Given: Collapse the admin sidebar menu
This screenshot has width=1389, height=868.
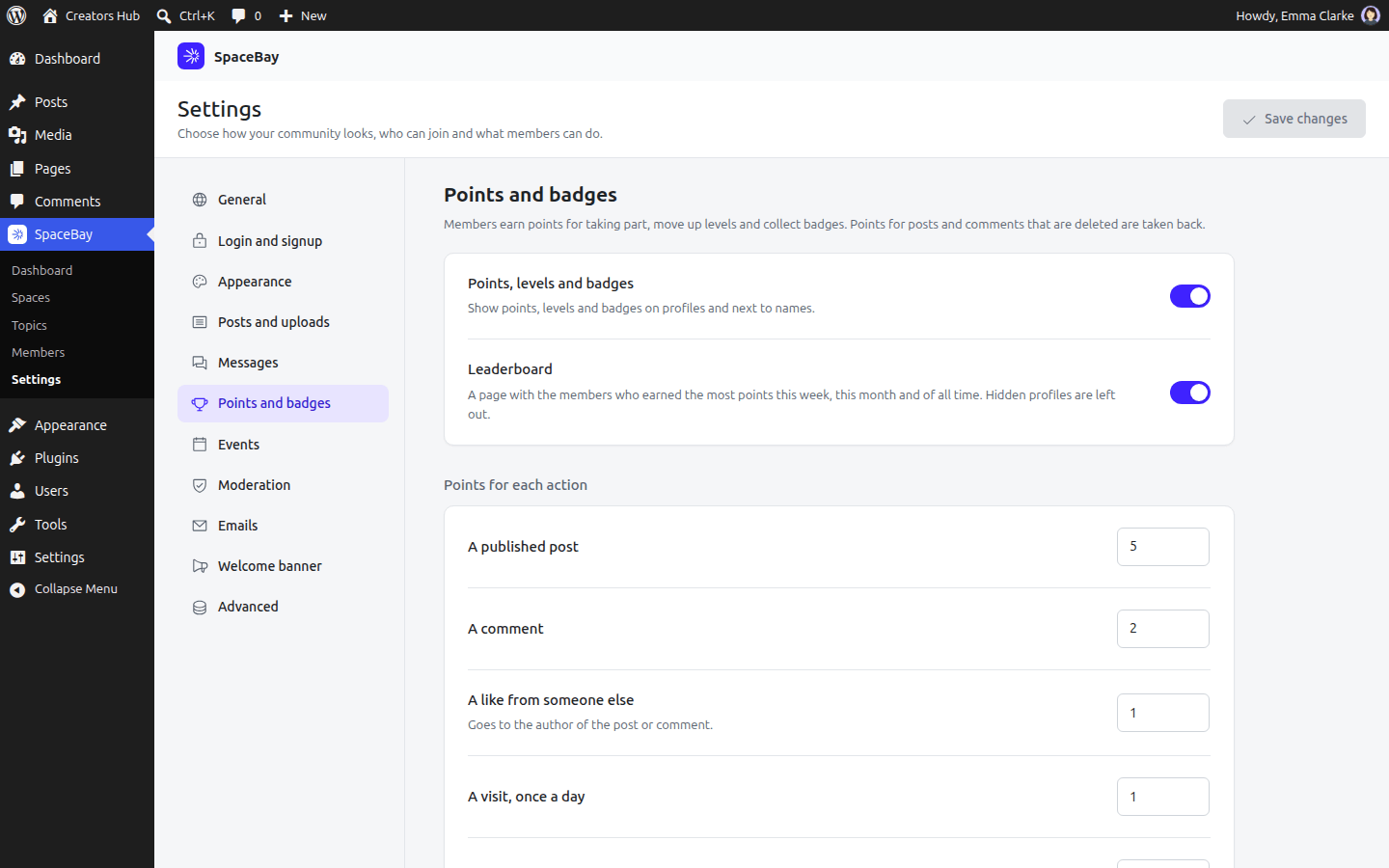Looking at the screenshot, I should (77, 589).
